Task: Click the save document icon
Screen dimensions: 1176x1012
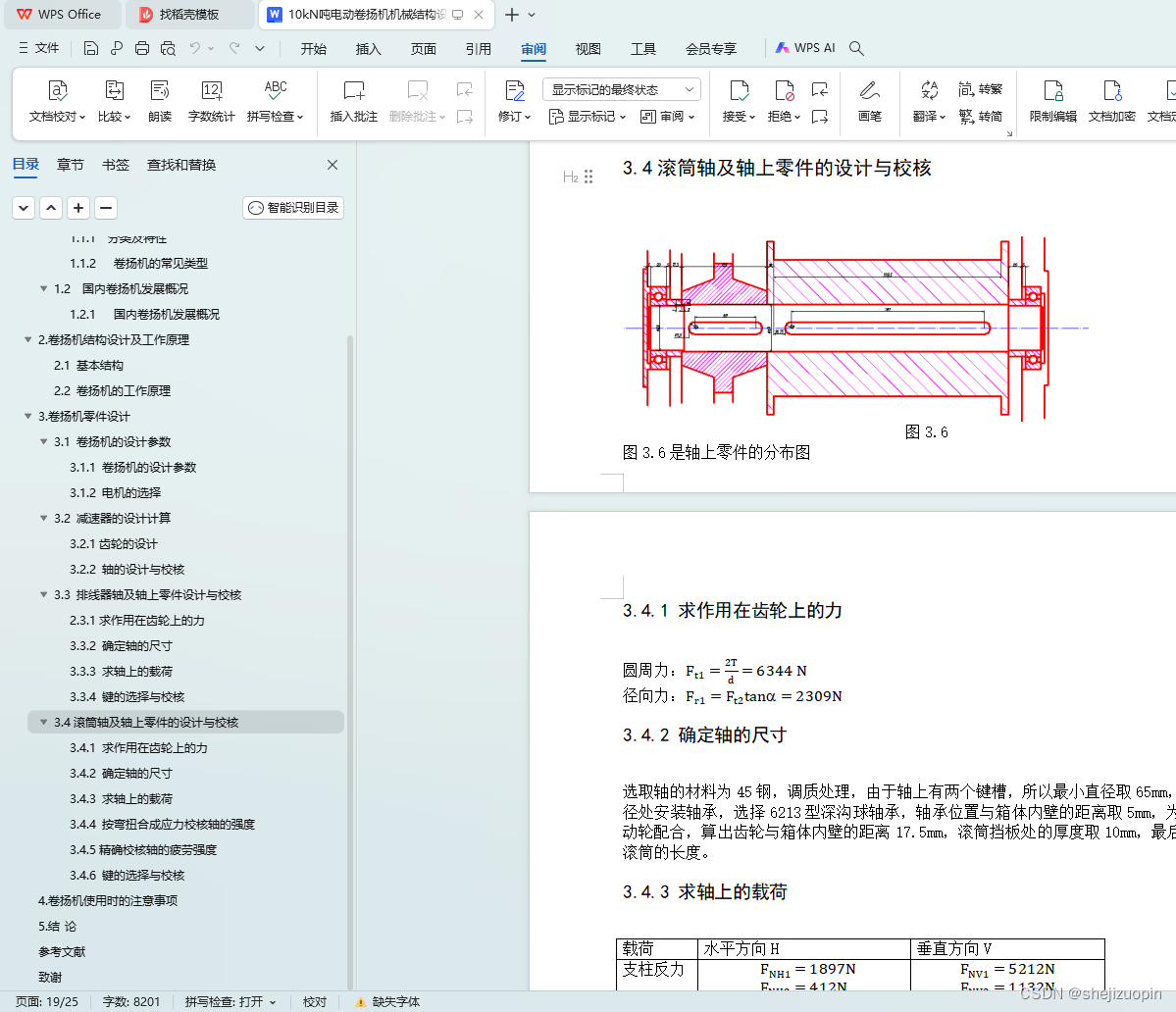Action: pyautogui.click(x=91, y=48)
